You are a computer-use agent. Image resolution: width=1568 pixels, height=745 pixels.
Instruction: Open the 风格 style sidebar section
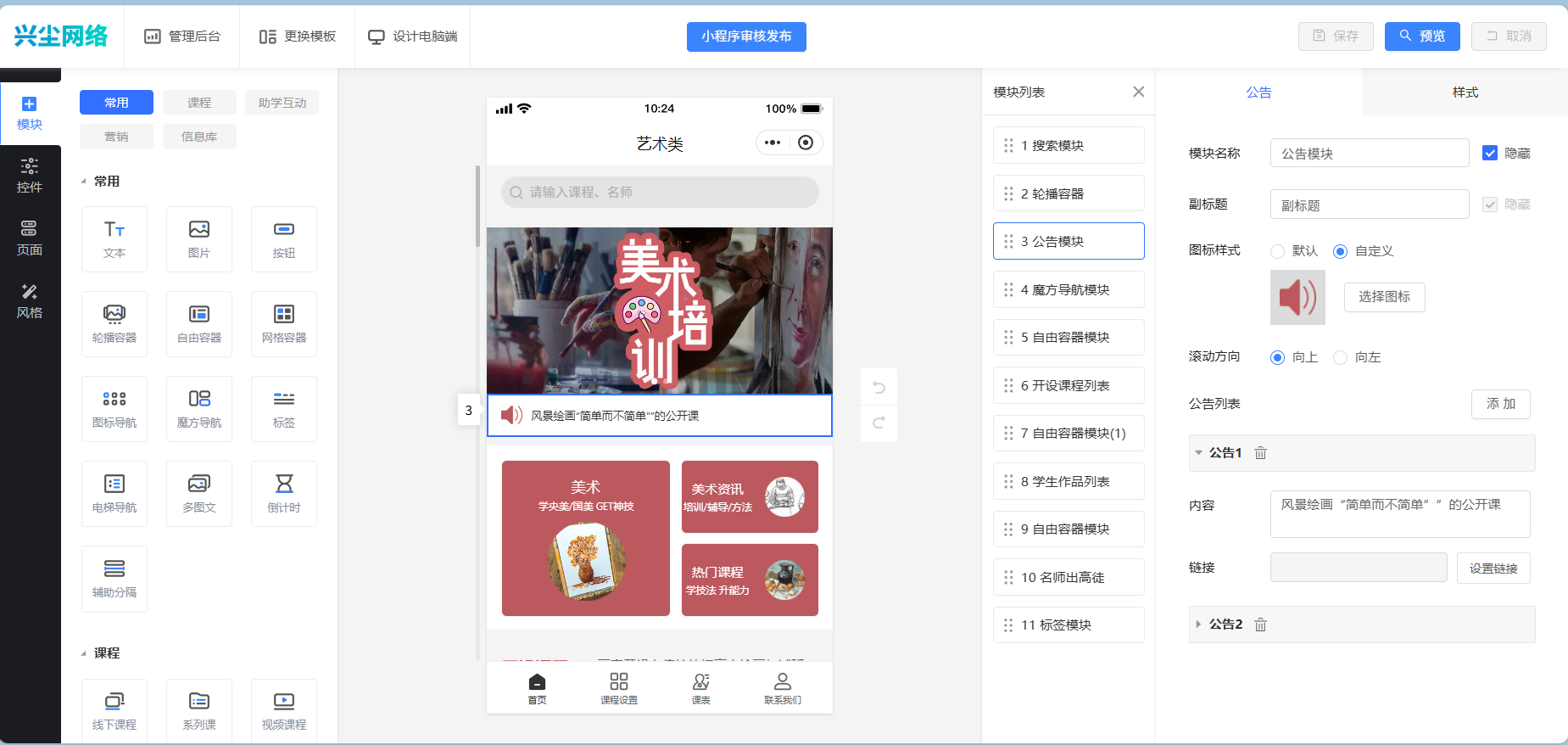pyautogui.click(x=30, y=302)
